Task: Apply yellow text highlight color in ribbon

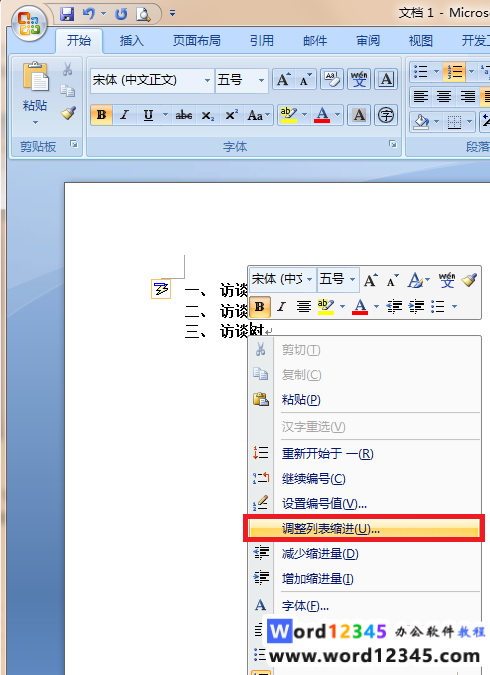Action: click(288, 115)
